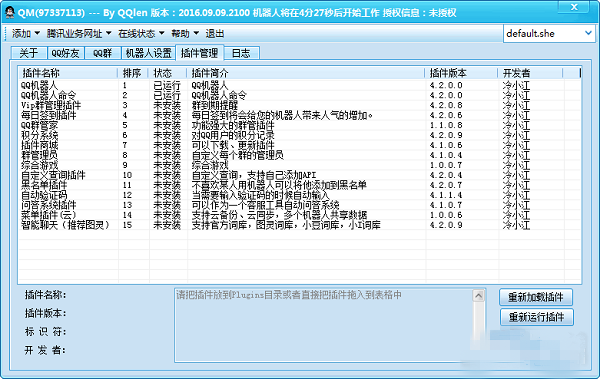Expand the 在线状态 menu
Viewport: 600px width, 379px height.
(x=141, y=34)
